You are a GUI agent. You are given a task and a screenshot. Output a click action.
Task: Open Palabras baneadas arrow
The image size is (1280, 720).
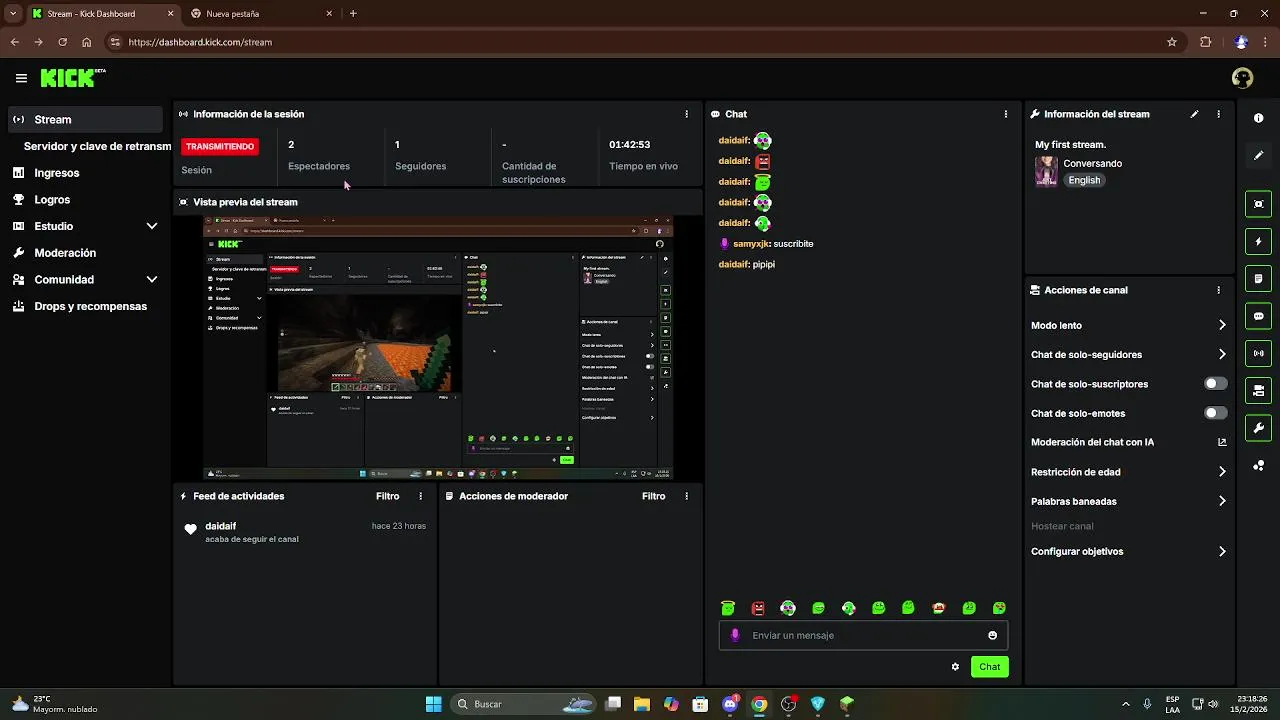[x=1221, y=501]
